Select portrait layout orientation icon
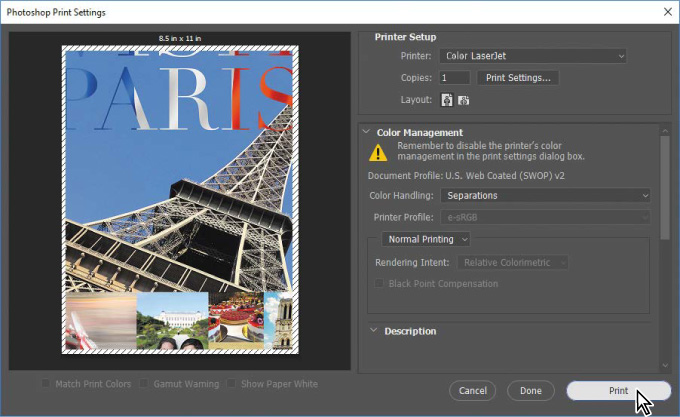 pos(446,99)
